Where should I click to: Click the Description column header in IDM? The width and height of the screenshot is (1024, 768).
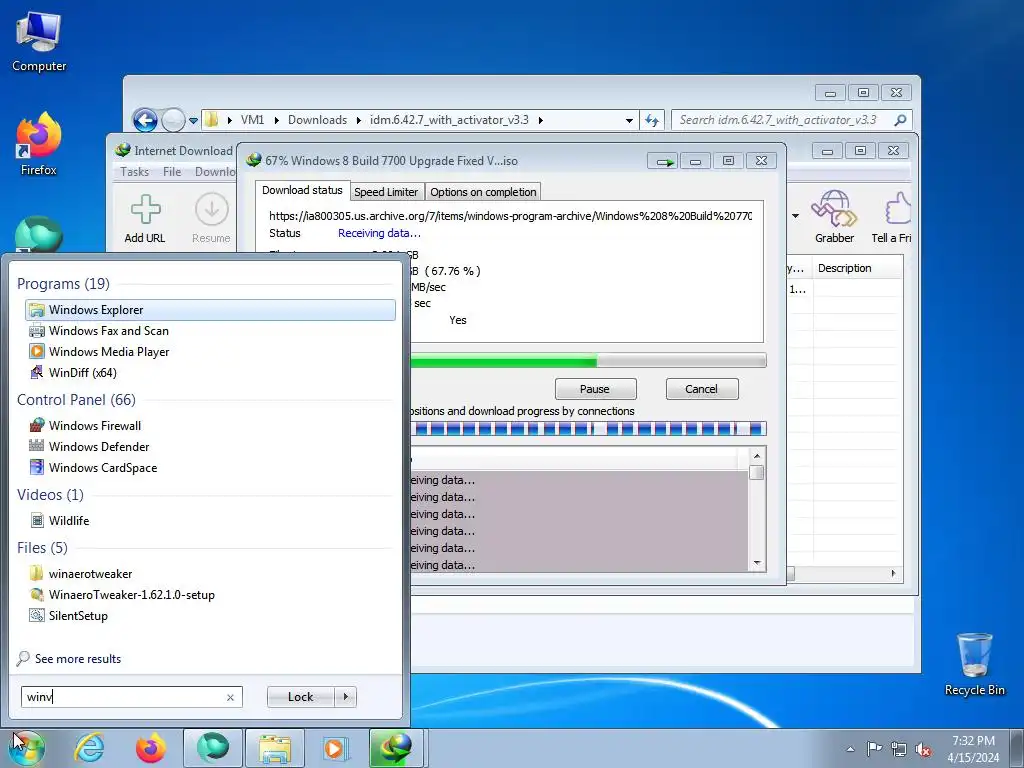pyautogui.click(x=857, y=268)
